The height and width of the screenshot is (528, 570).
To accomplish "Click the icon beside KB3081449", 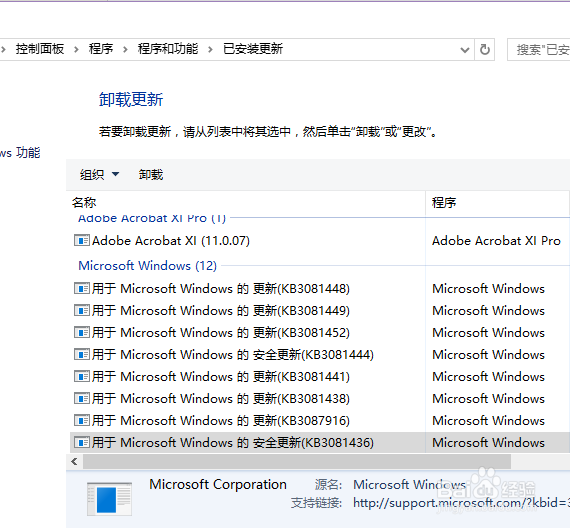I will 82,310.
